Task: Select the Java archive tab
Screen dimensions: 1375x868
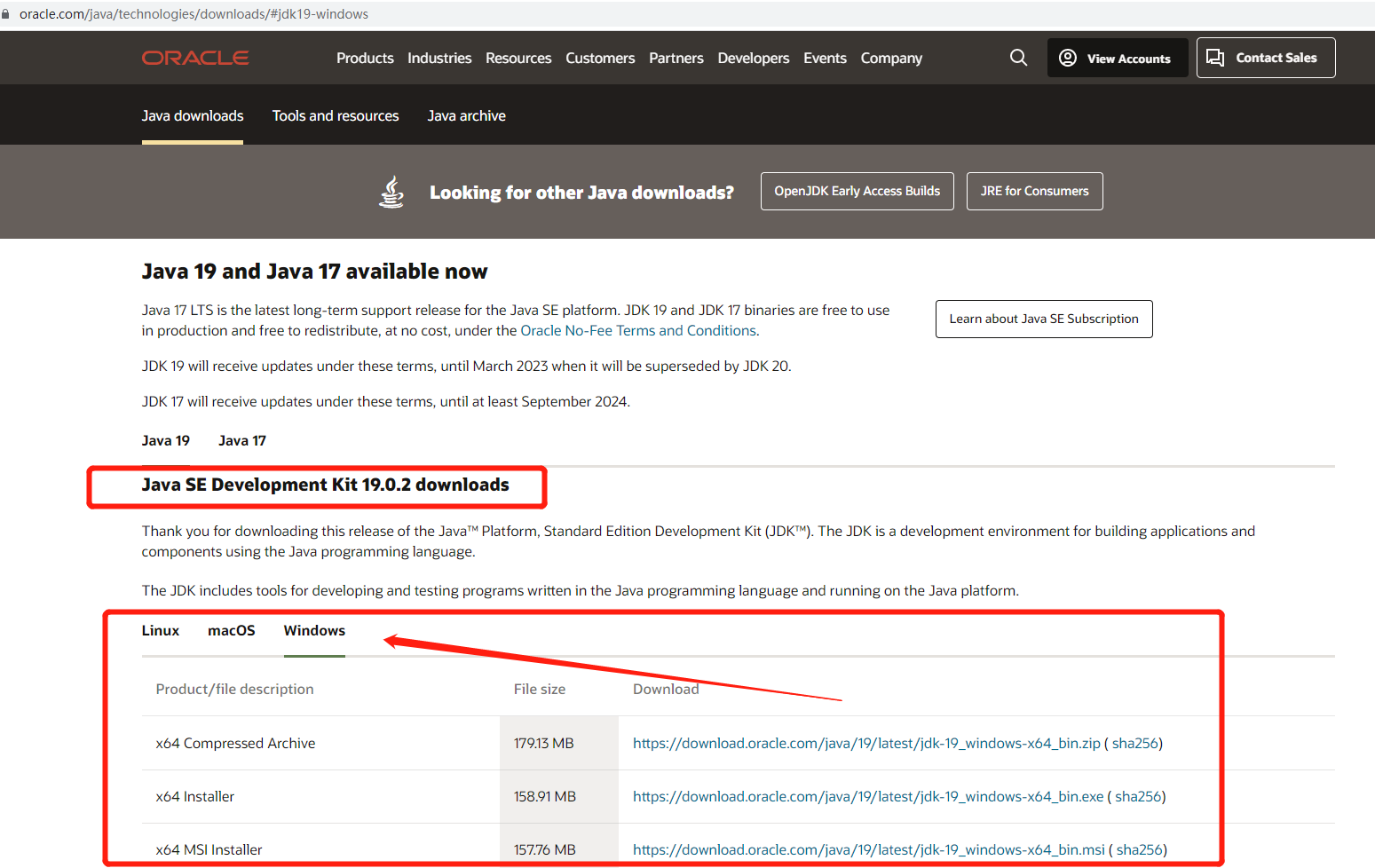Action: [x=467, y=116]
